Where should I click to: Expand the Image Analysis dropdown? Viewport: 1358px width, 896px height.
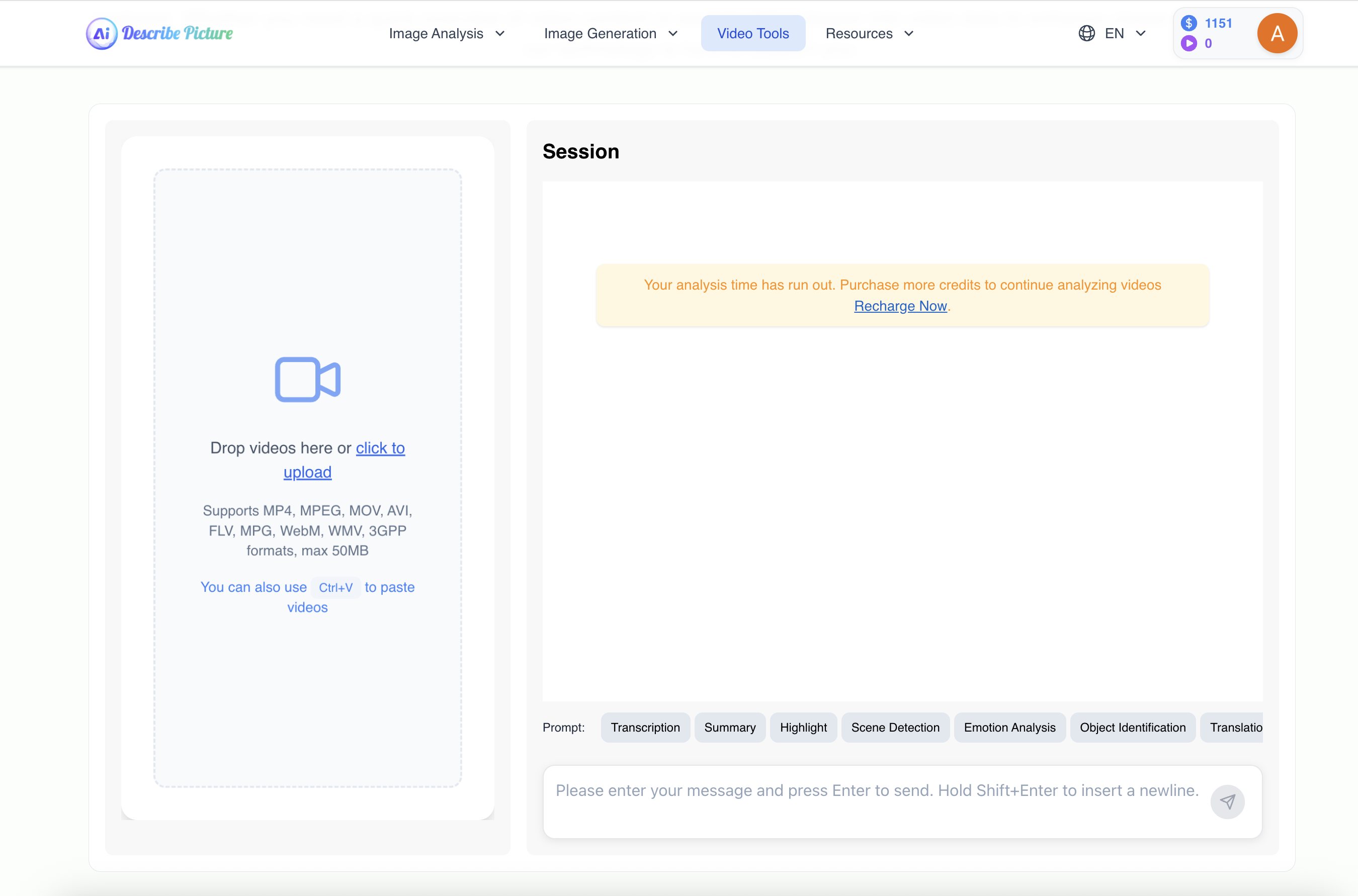[447, 33]
